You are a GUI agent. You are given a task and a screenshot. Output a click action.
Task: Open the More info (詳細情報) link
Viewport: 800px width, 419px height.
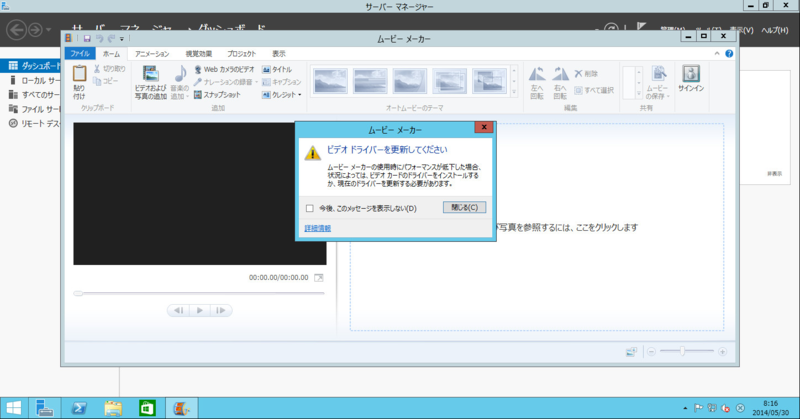tap(317, 228)
